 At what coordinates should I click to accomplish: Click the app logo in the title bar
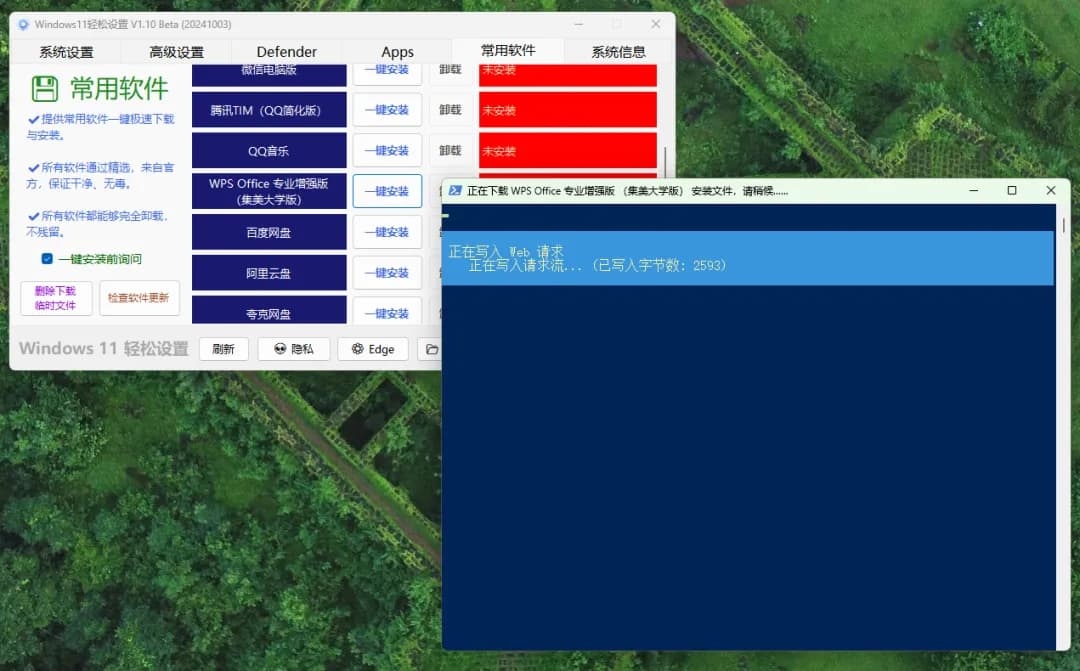22,24
